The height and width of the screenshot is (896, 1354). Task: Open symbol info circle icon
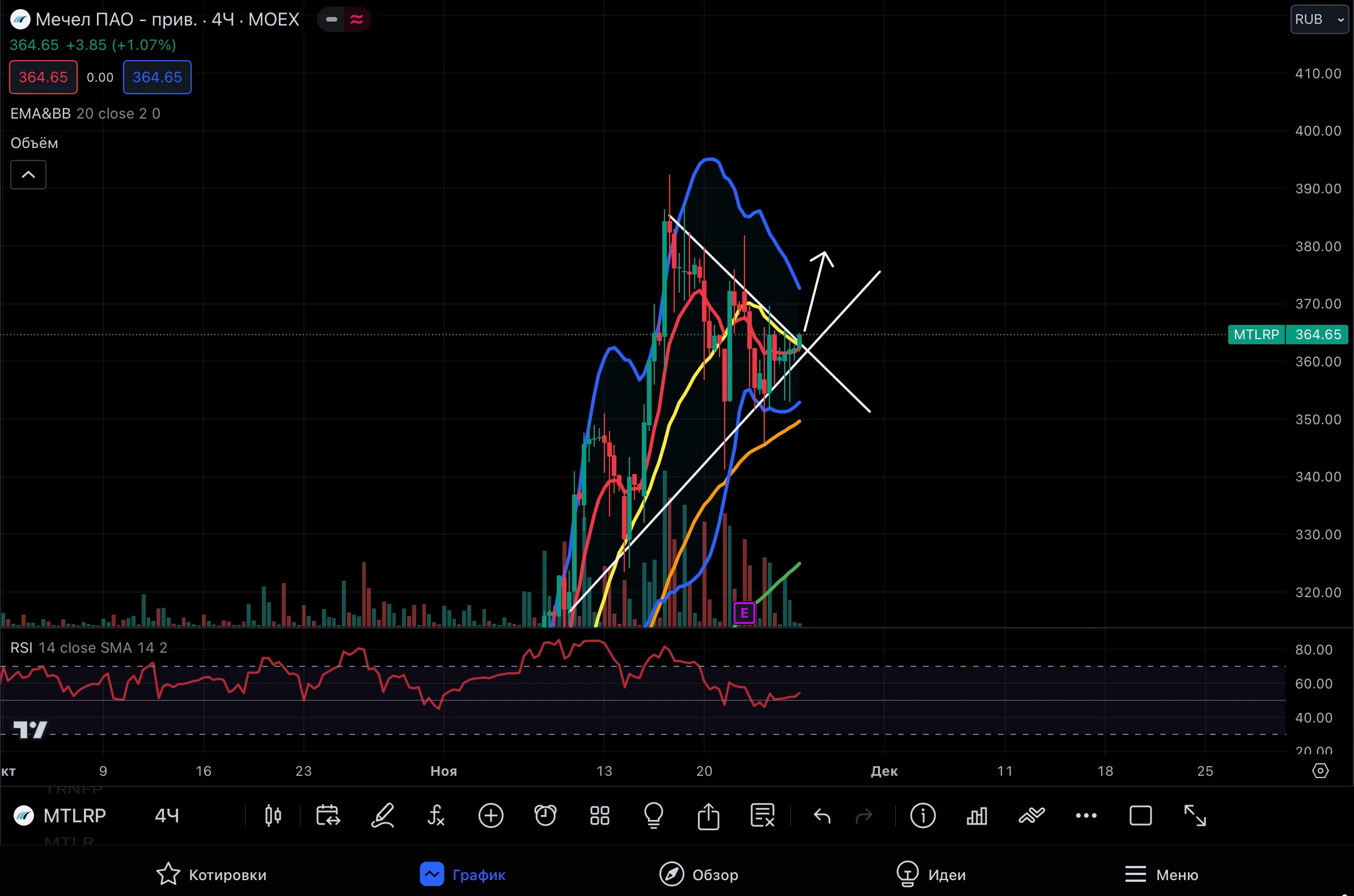tap(923, 815)
